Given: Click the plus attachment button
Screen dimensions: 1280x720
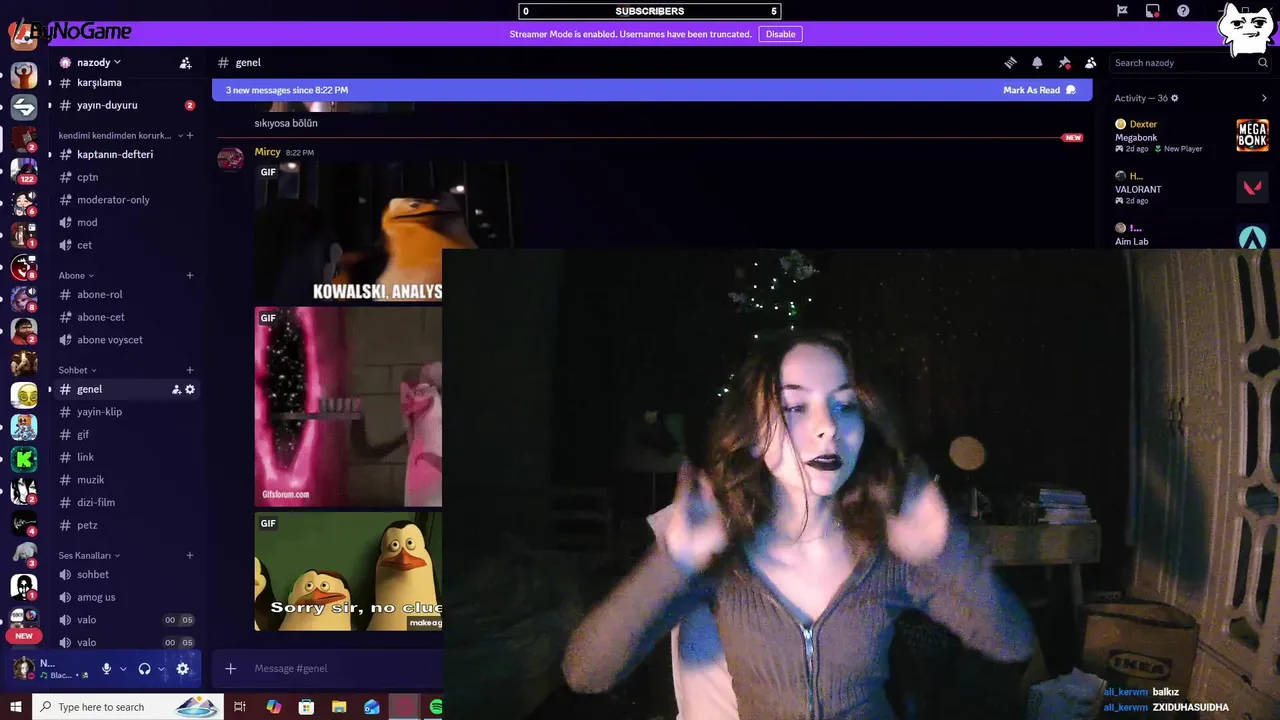Looking at the screenshot, I should (230, 668).
